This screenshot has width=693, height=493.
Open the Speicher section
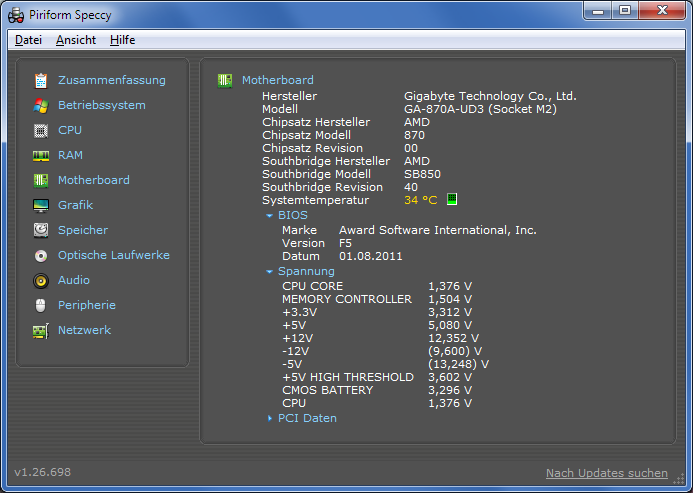(x=83, y=230)
